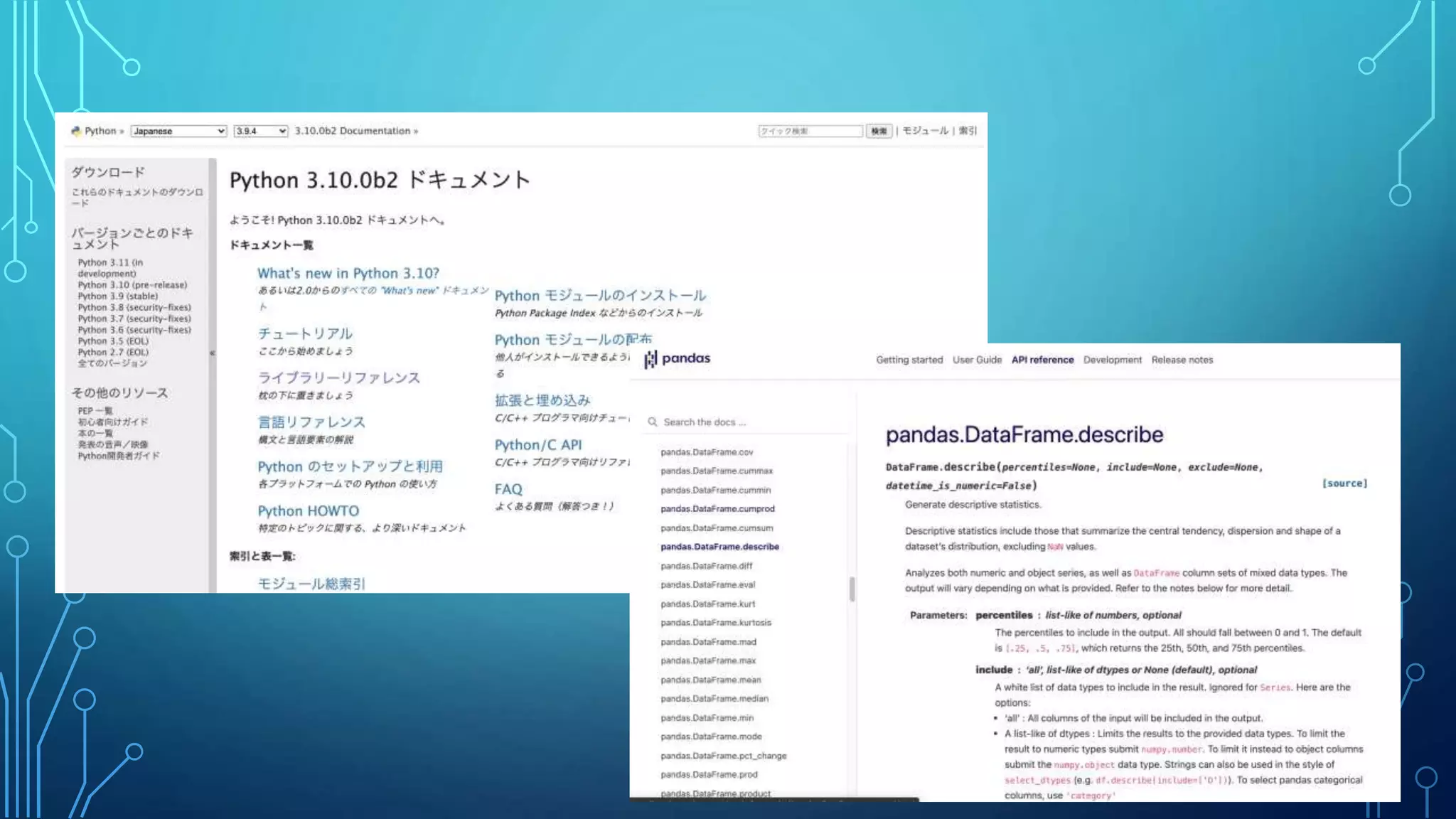
Task: Click the Python quick search input field
Action: click(x=810, y=131)
